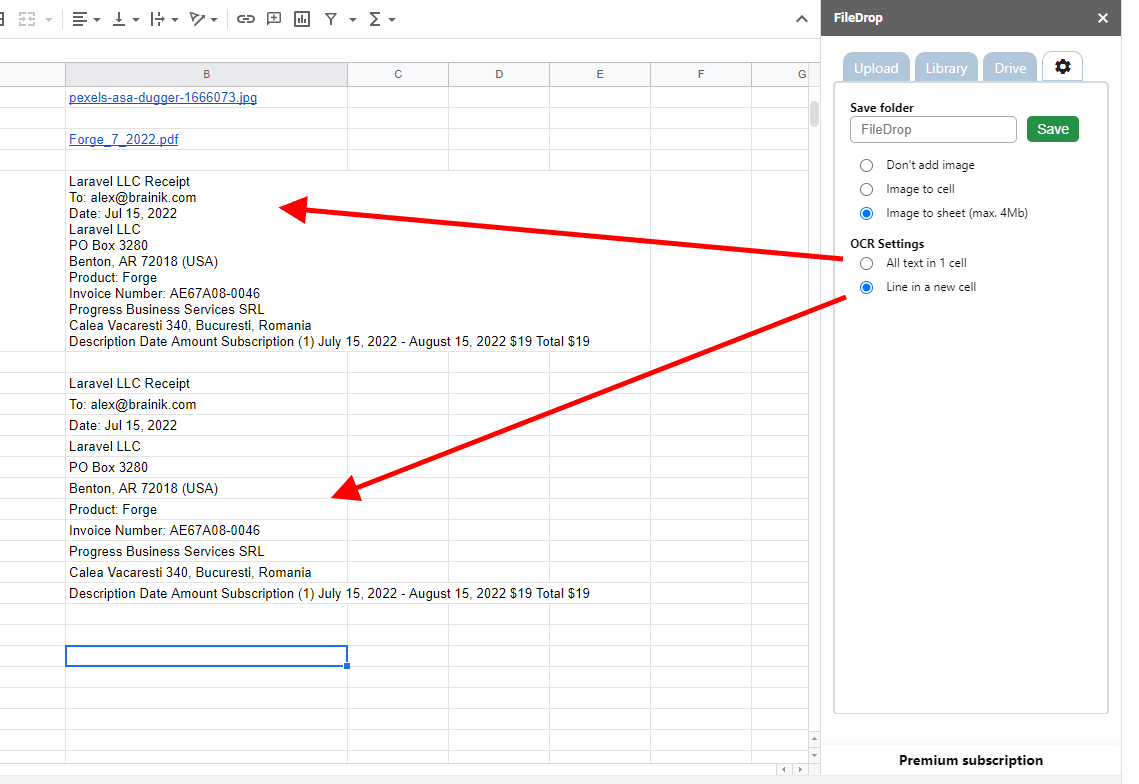Select the single-line 'Laravel LLC Receipt' cell
This screenshot has width=1139, height=784.
tap(206, 384)
